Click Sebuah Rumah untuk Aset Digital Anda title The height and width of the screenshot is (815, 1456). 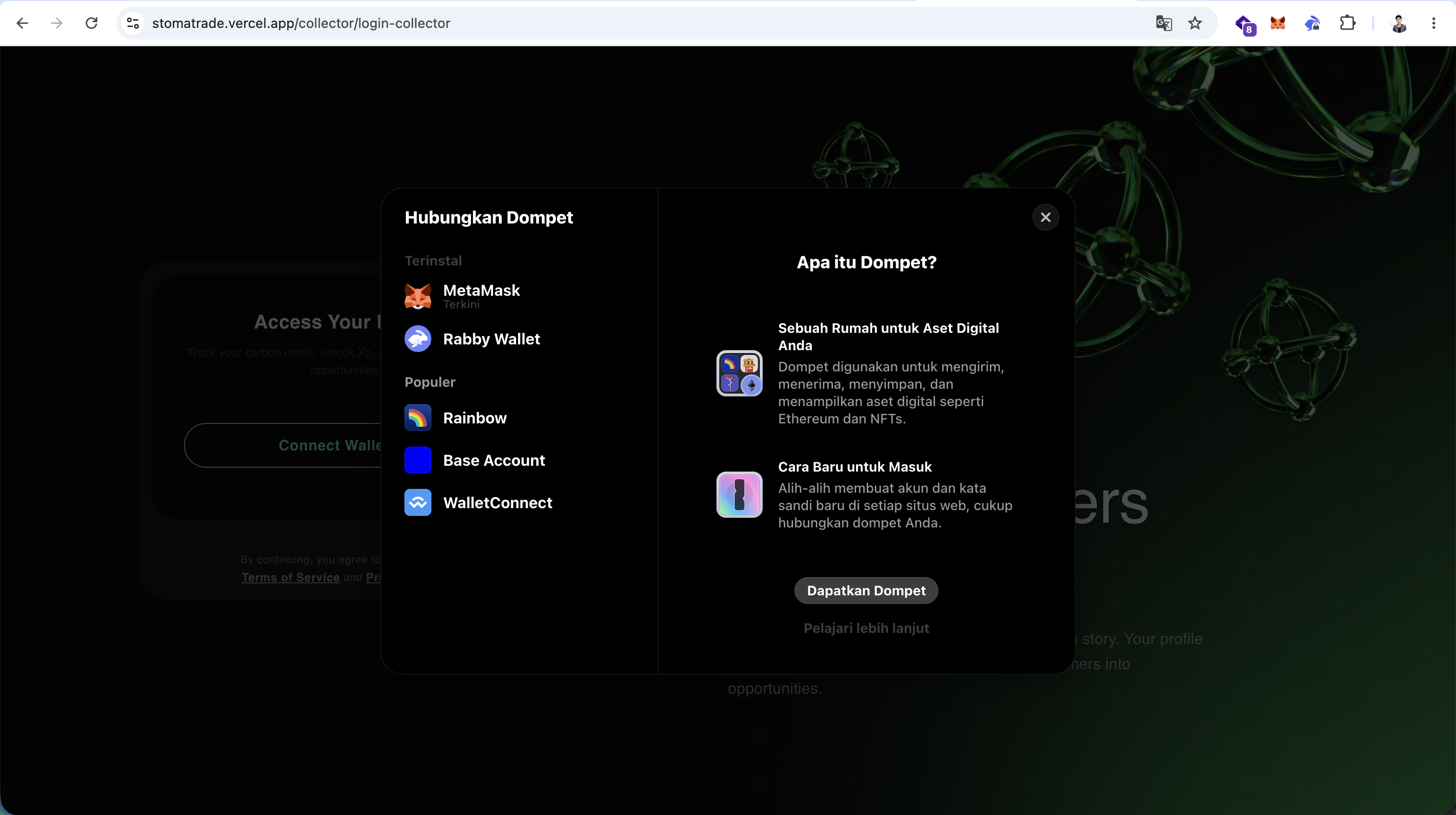[888, 337]
